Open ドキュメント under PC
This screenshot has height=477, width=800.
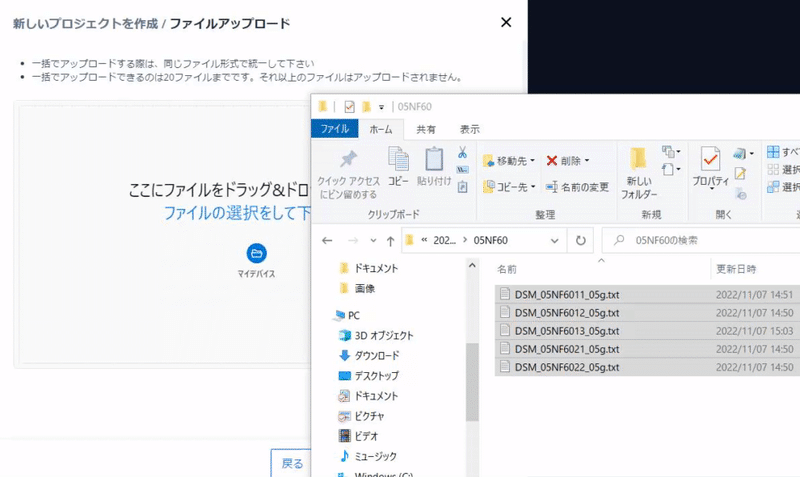368,396
